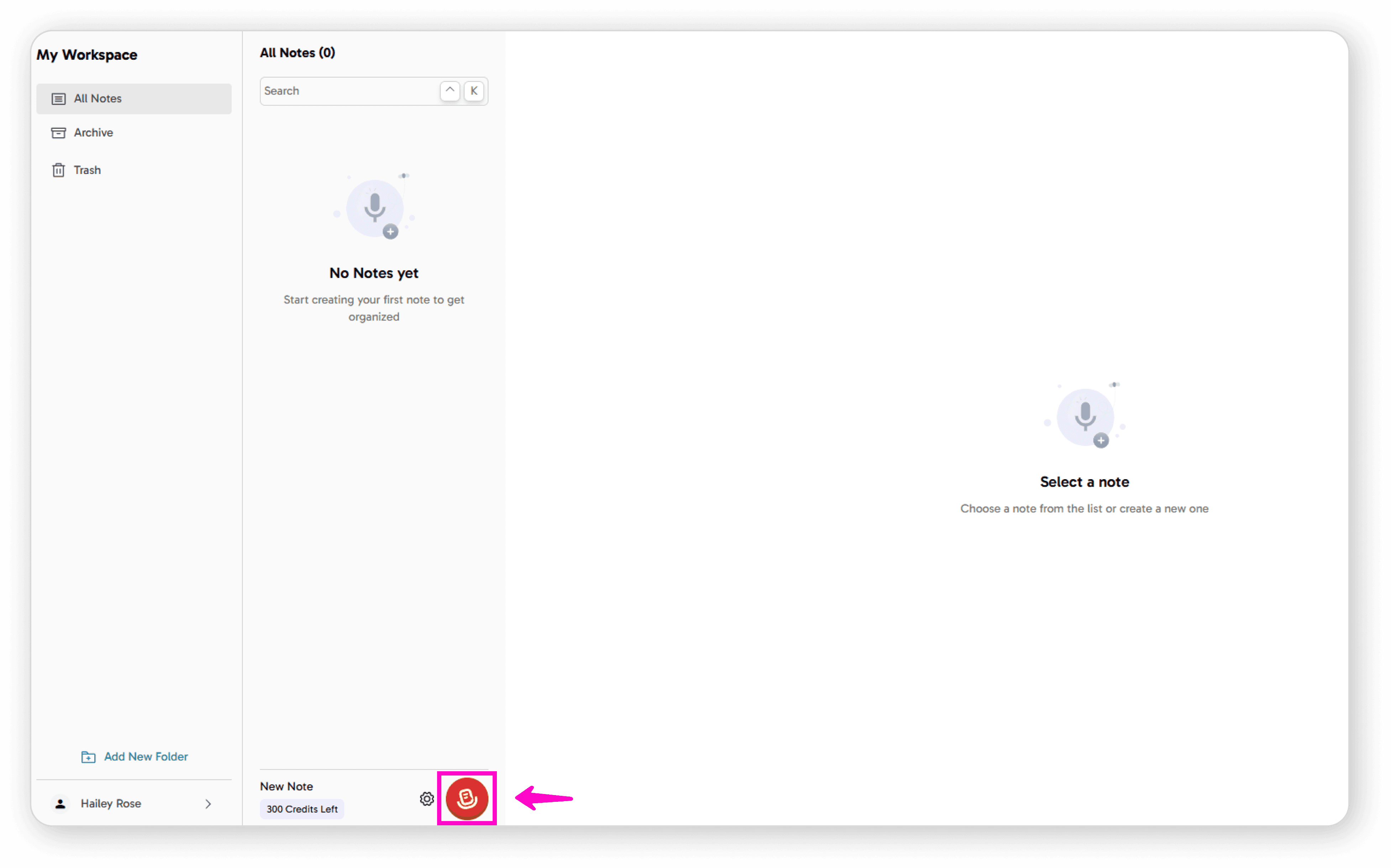
Task: Click the Hailey Rose account name
Action: click(111, 804)
